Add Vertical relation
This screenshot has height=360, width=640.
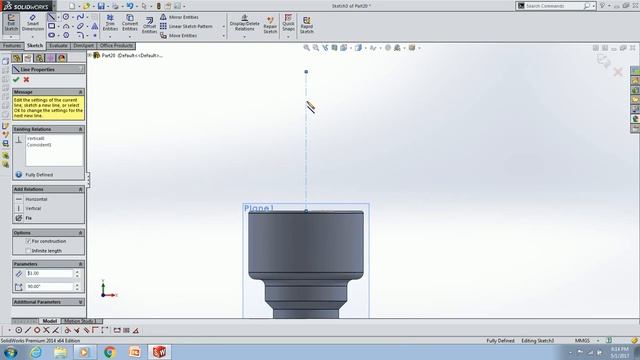click(29, 208)
